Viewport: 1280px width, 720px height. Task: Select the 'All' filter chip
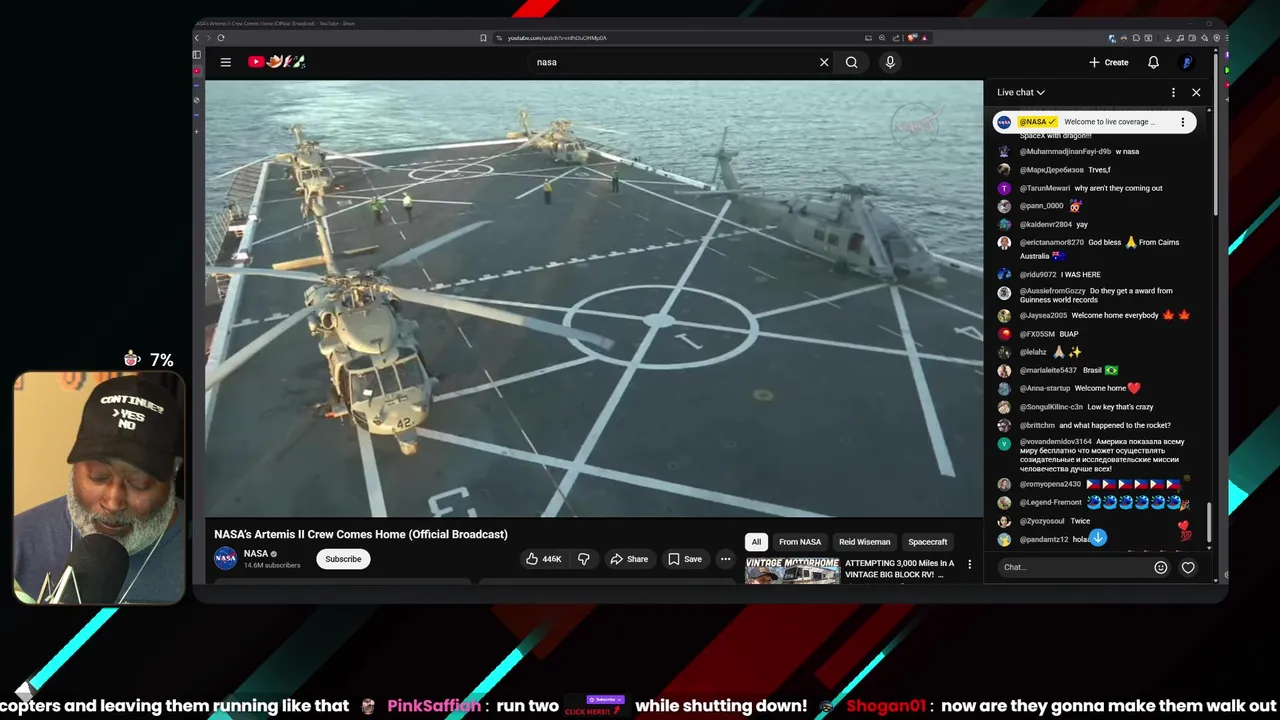[x=756, y=542]
